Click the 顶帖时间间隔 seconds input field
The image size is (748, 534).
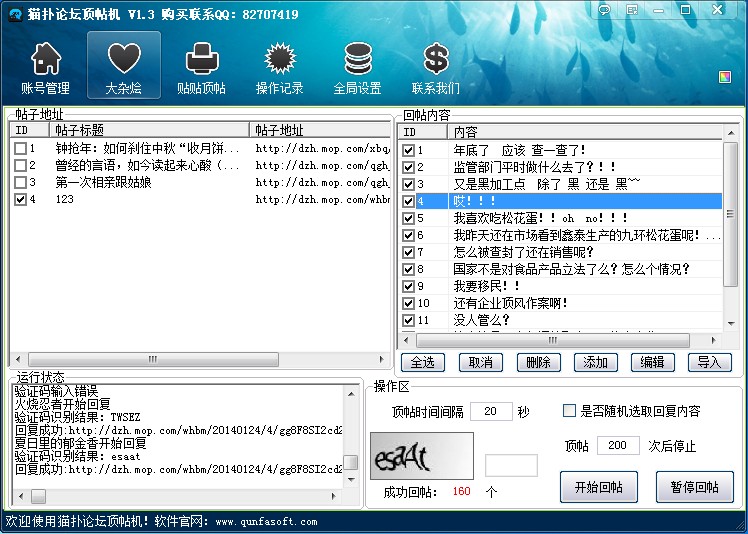[490, 412]
